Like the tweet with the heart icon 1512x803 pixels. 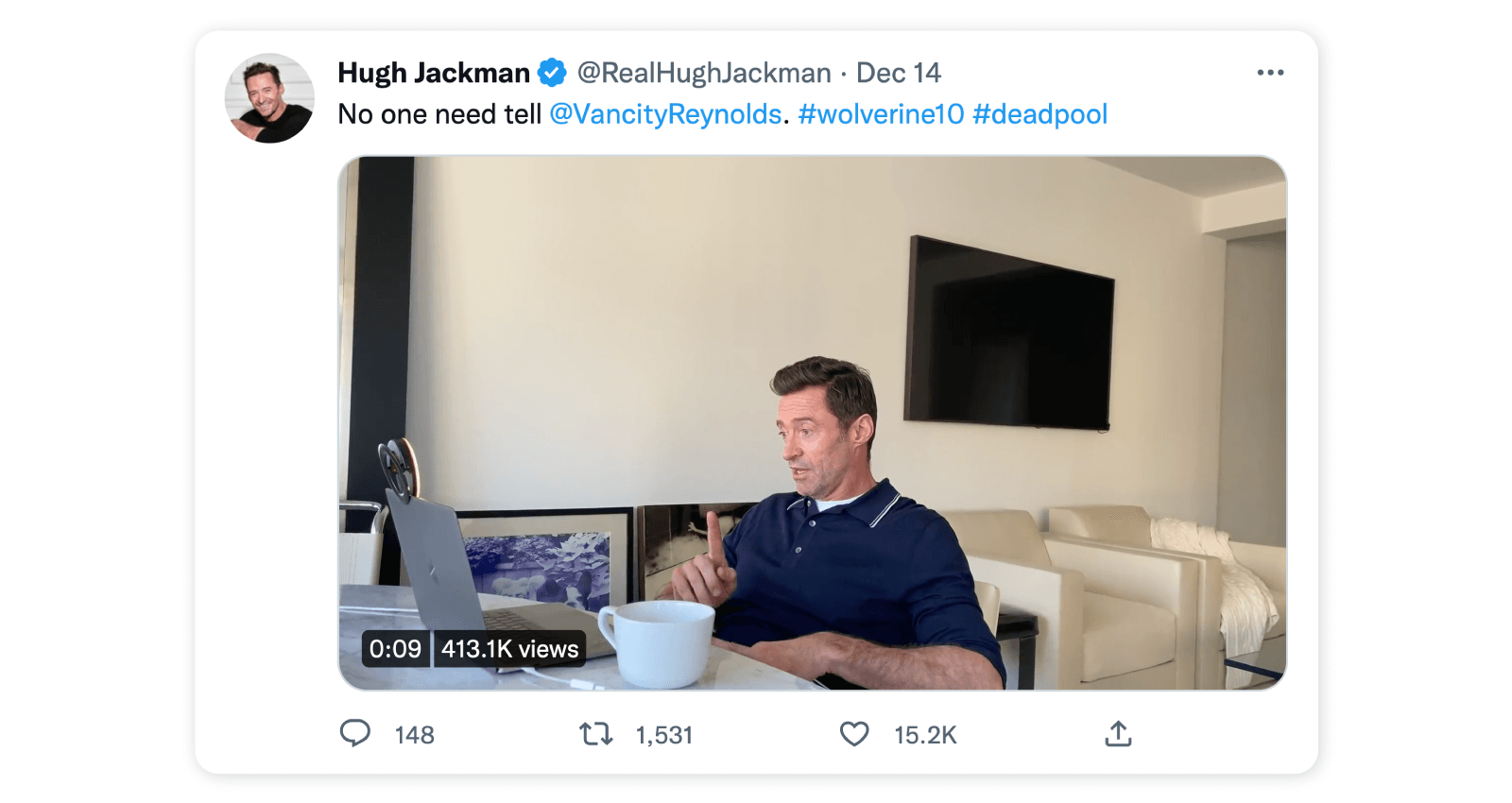(854, 734)
